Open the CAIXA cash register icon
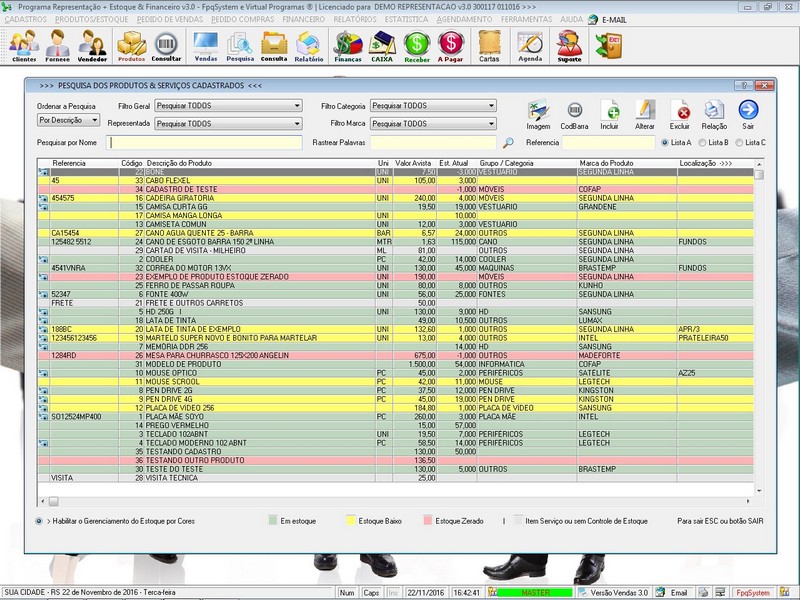Viewport: 800px width, 600px height. [x=383, y=45]
